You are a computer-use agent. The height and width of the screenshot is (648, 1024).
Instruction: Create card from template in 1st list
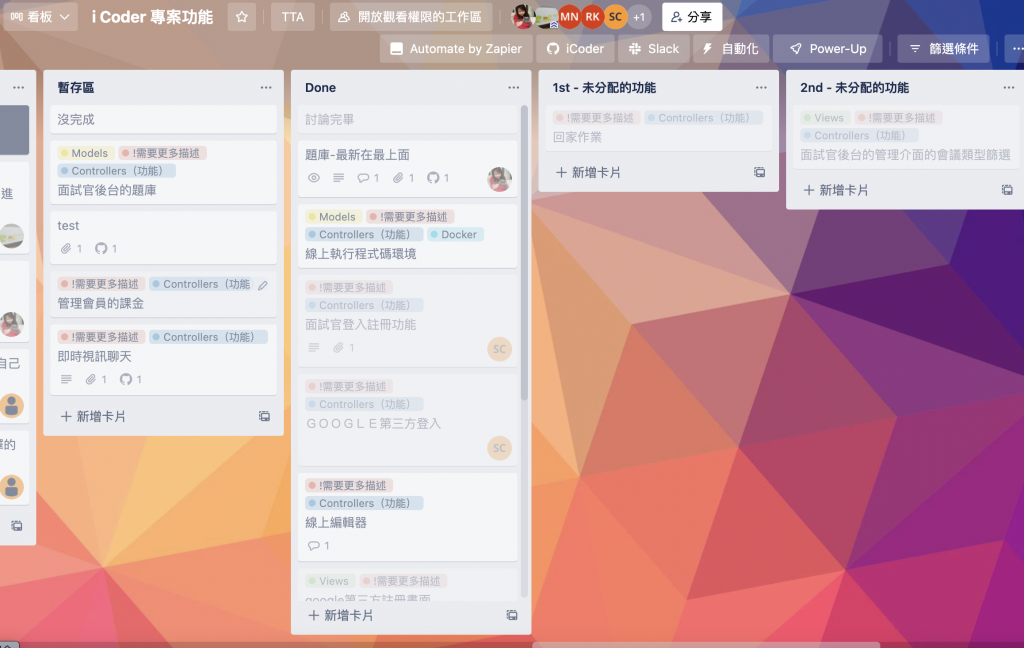pos(760,172)
